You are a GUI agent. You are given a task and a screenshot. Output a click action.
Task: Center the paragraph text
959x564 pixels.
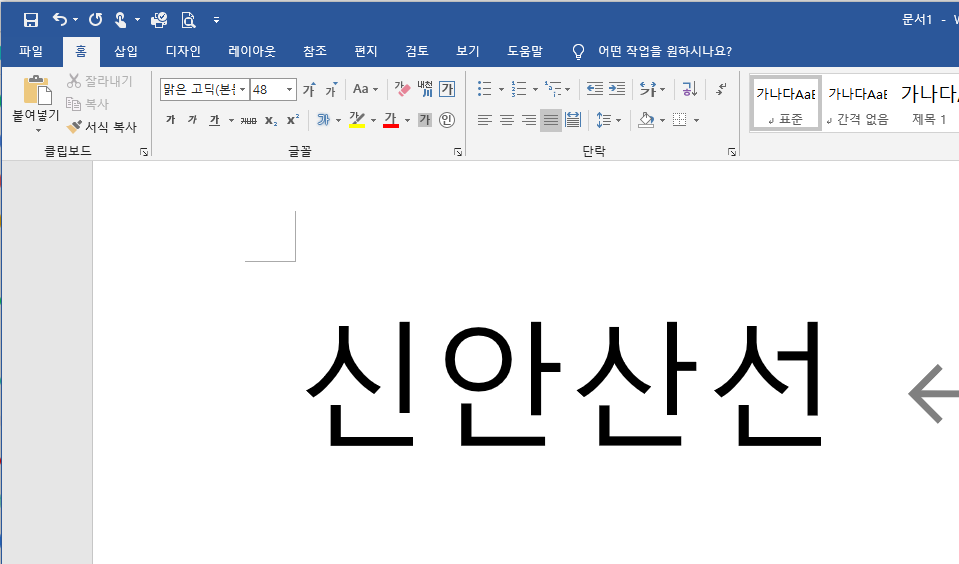pyautogui.click(x=506, y=120)
